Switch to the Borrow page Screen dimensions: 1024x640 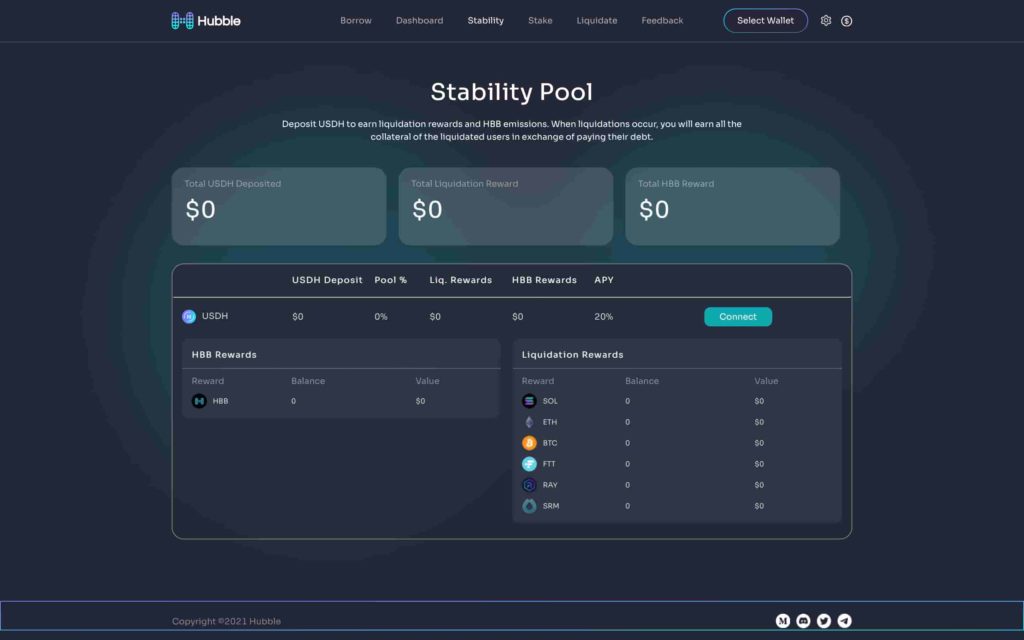tap(355, 19)
